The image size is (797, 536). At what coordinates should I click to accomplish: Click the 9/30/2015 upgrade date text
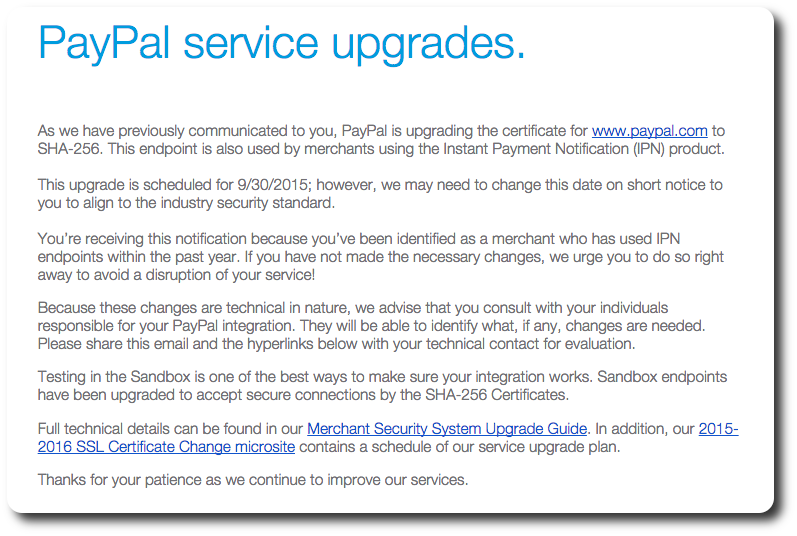coord(274,185)
